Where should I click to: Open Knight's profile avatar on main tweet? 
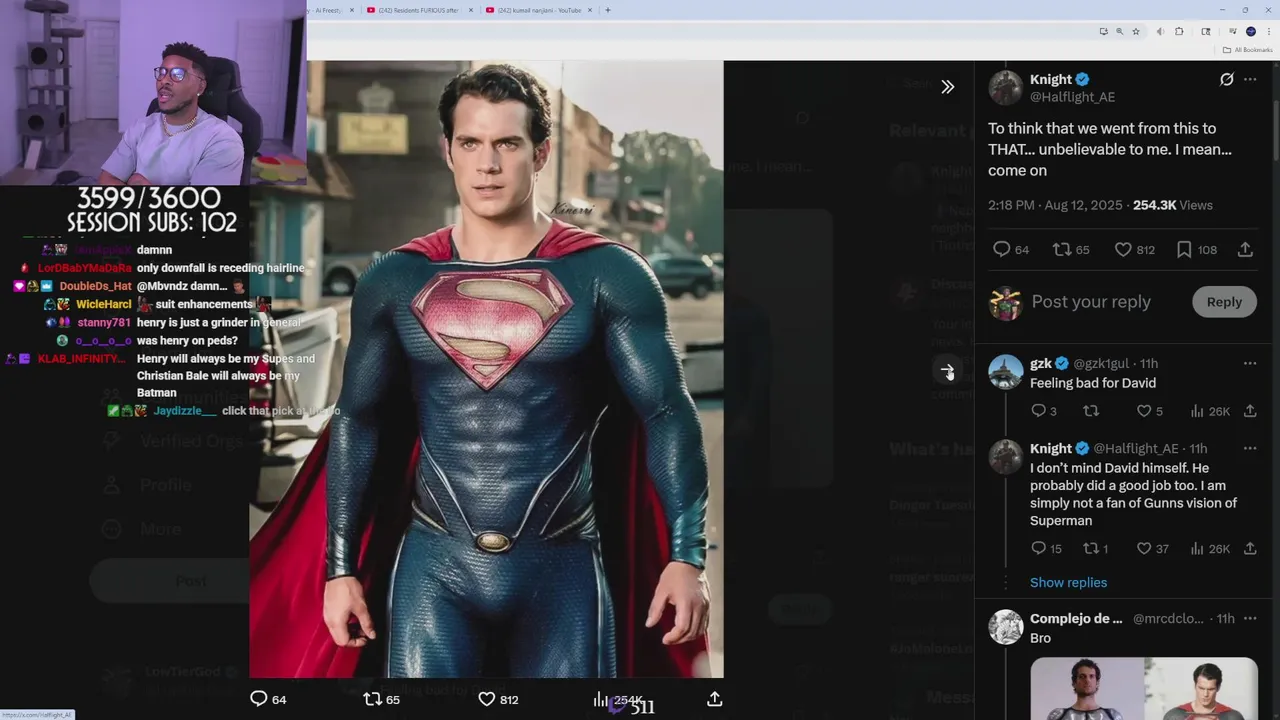pos(1005,88)
